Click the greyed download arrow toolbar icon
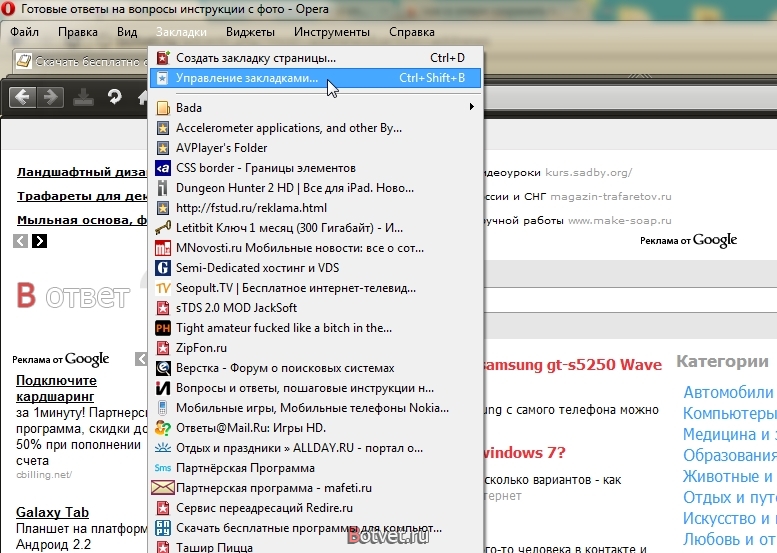This screenshot has height=553, width=777. pyautogui.click(x=83, y=97)
